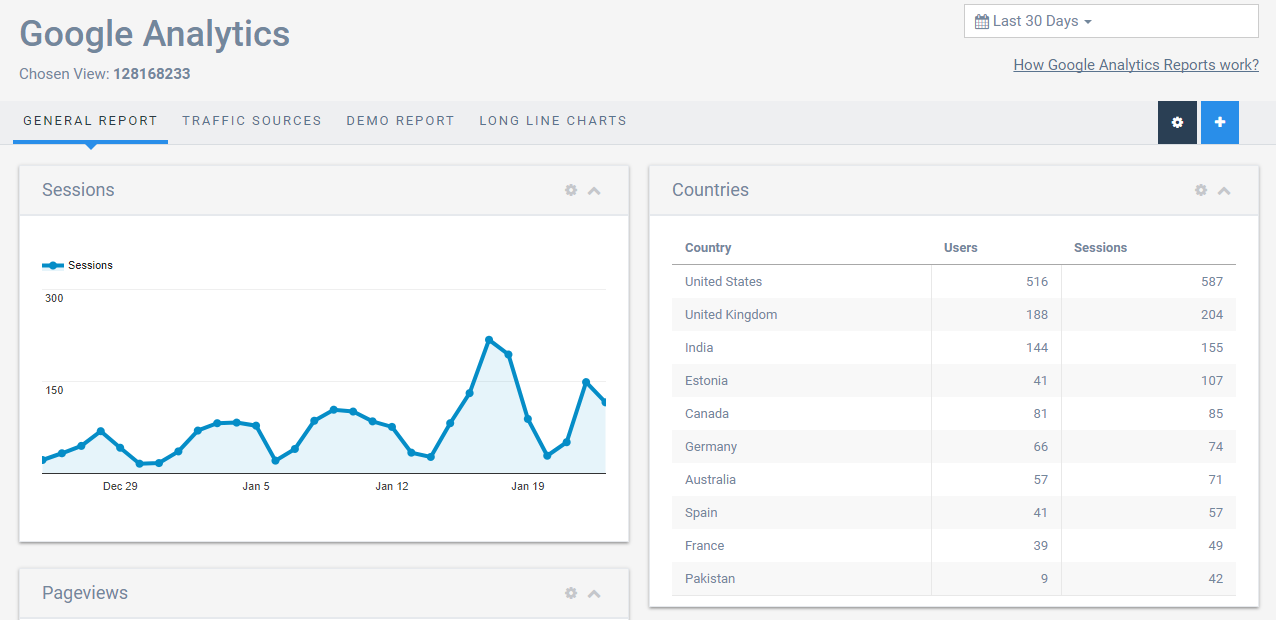The height and width of the screenshot is (620, 1276).
Task: Switch to the Traffic Sources tab
Action: click(252, 121)
